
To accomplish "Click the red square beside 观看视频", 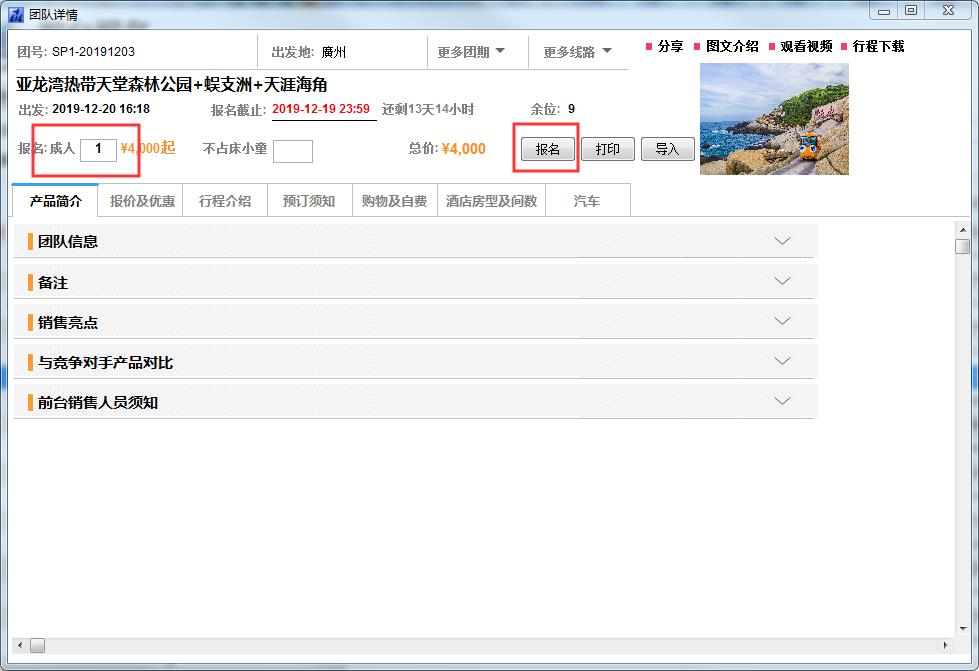I will 772,47.
